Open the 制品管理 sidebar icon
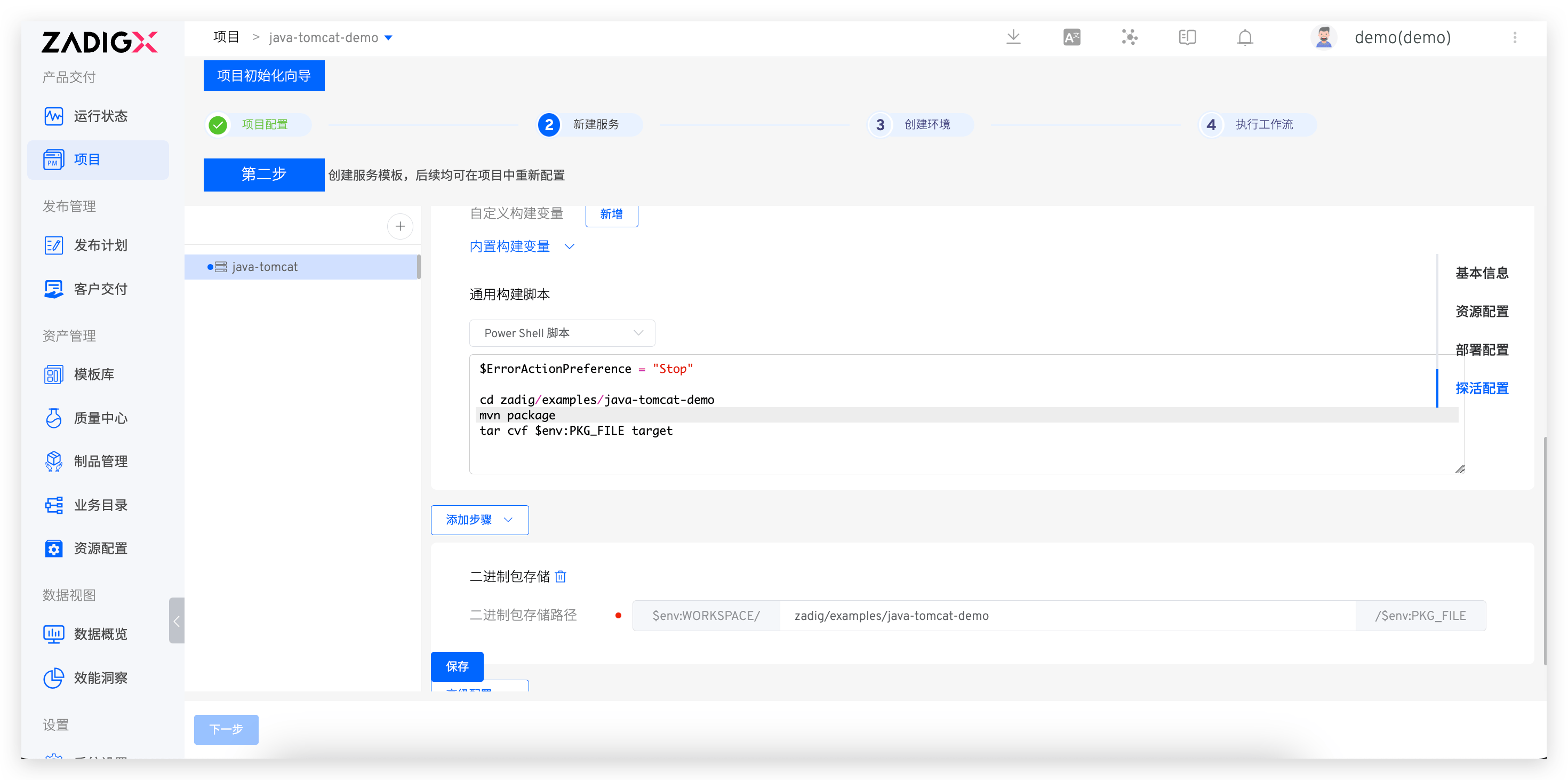The width and height of the screenshot is (1568, 780). coord(53,461)
